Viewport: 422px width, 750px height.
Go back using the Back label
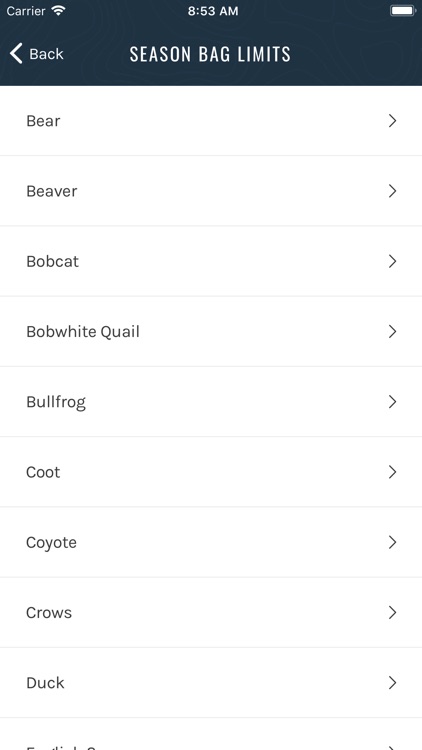46,54
